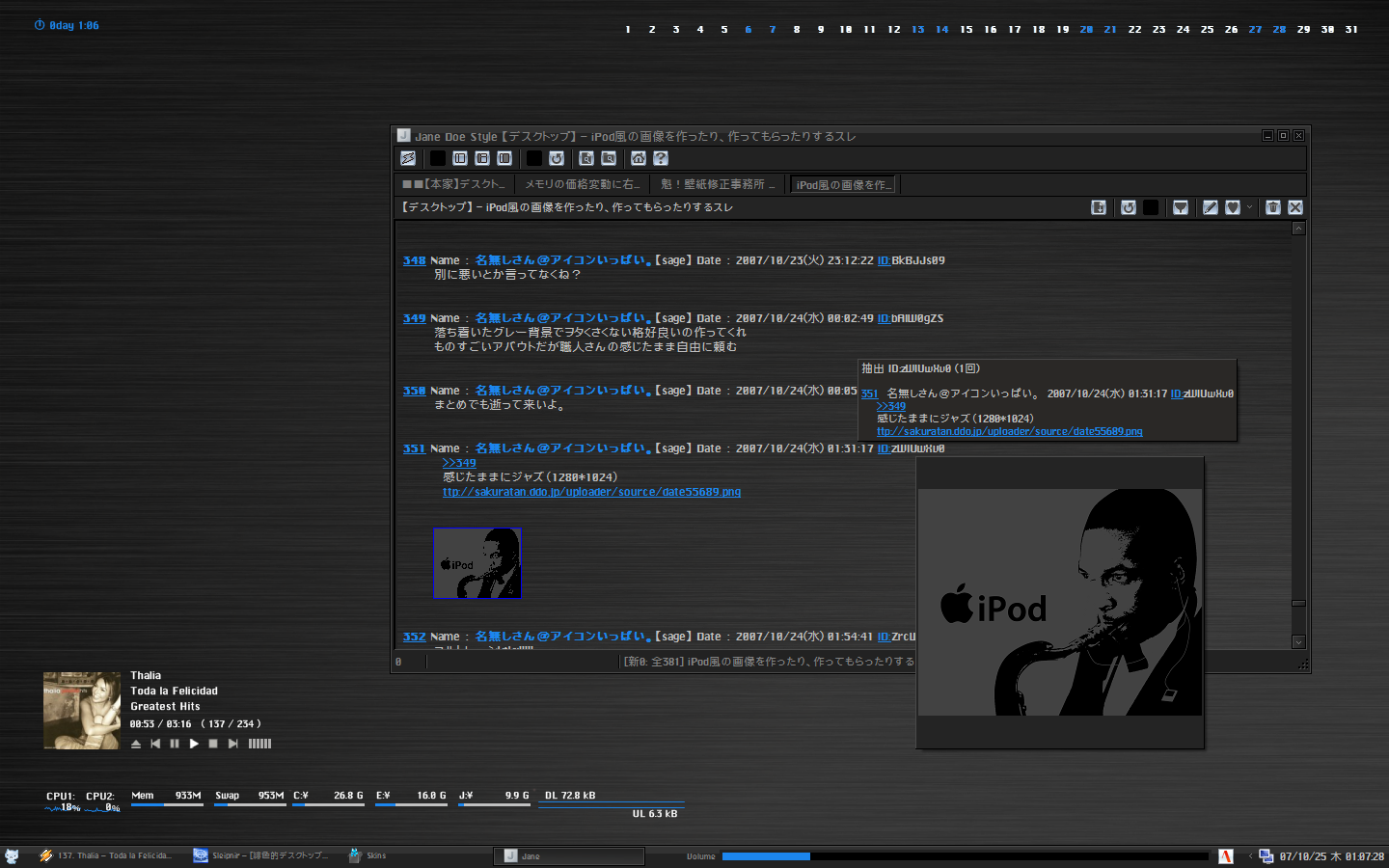This screenshot has width=1389, height=868.
Task: Click the first three-pane layout icon
Action: point(460,158)
